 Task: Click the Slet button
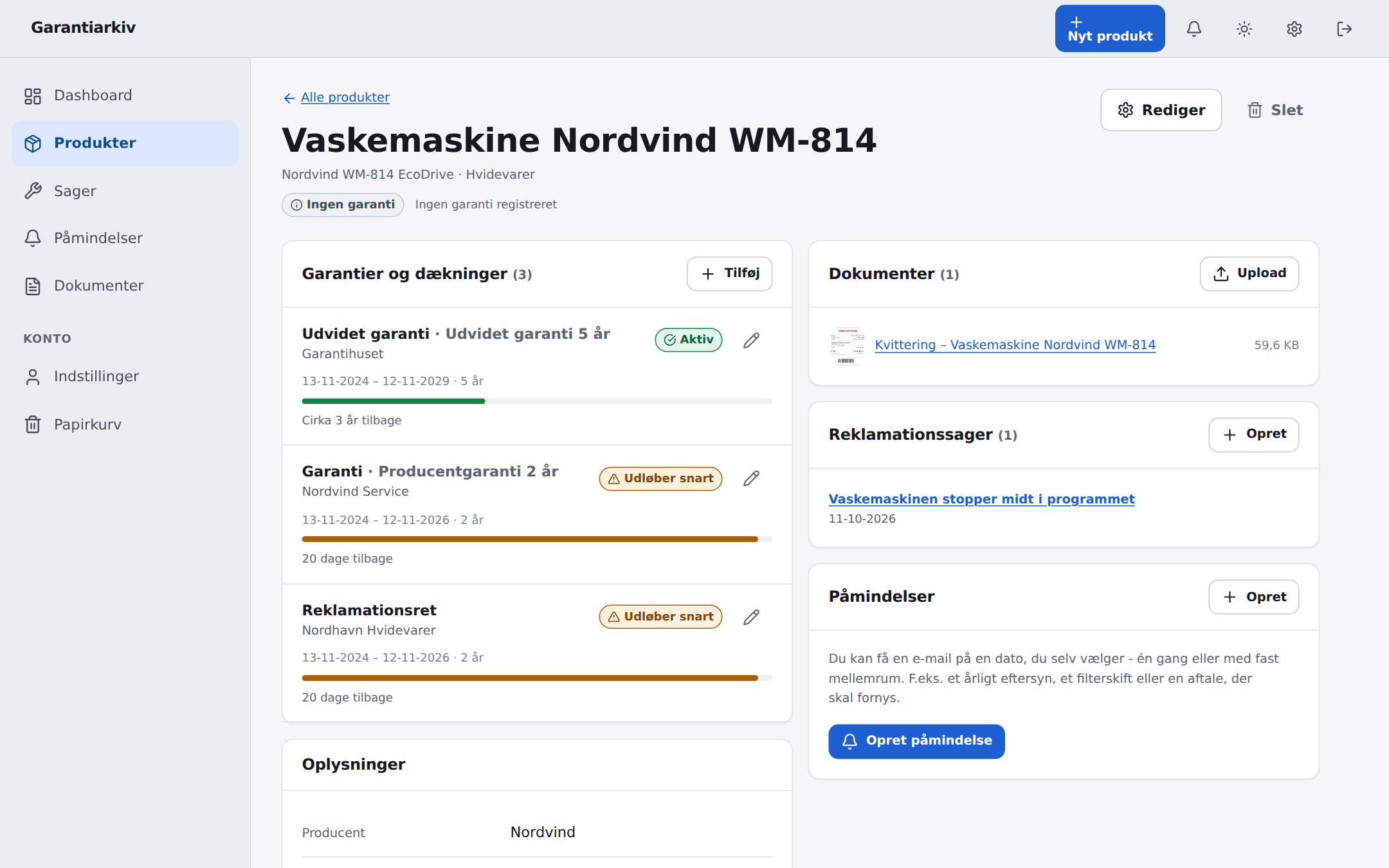1275,110
